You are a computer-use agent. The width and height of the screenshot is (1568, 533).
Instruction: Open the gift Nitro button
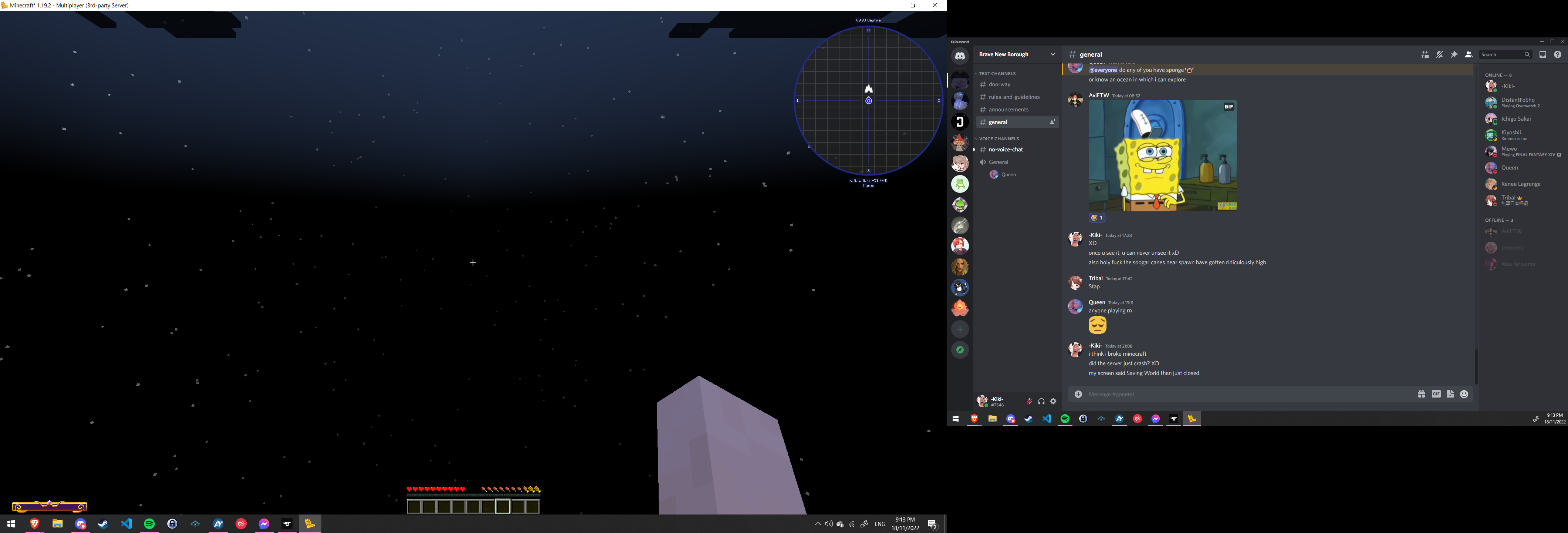click(x=1421, y=395)
